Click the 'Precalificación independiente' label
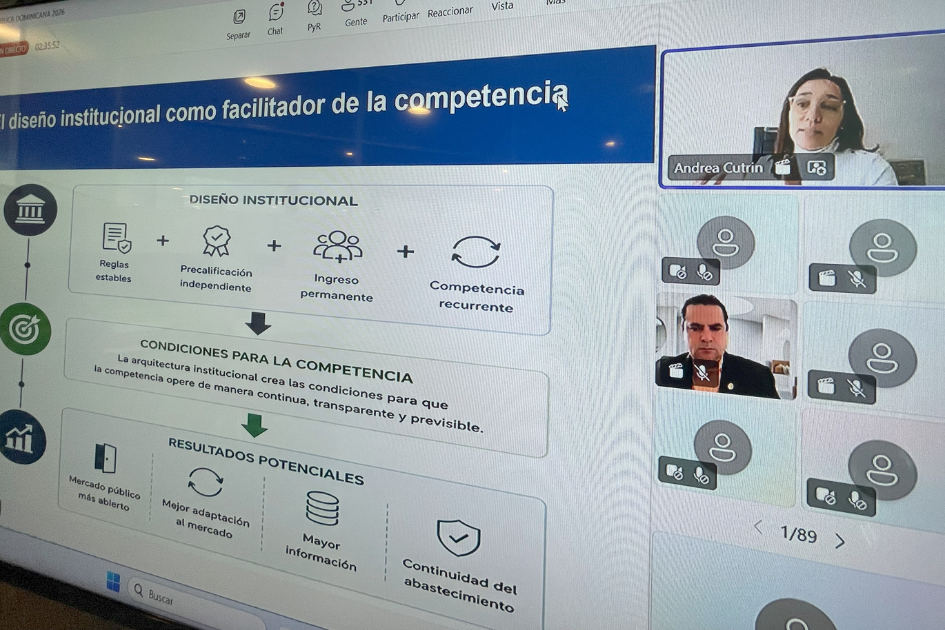 216,279
